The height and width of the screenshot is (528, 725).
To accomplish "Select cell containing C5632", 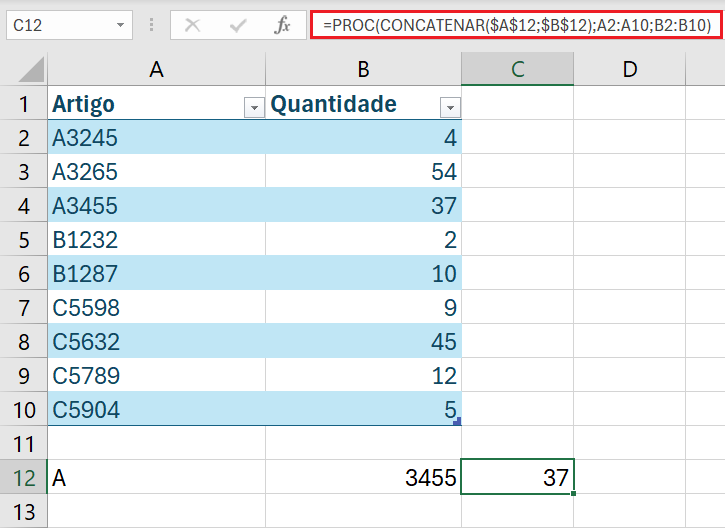I will [156, 341].
